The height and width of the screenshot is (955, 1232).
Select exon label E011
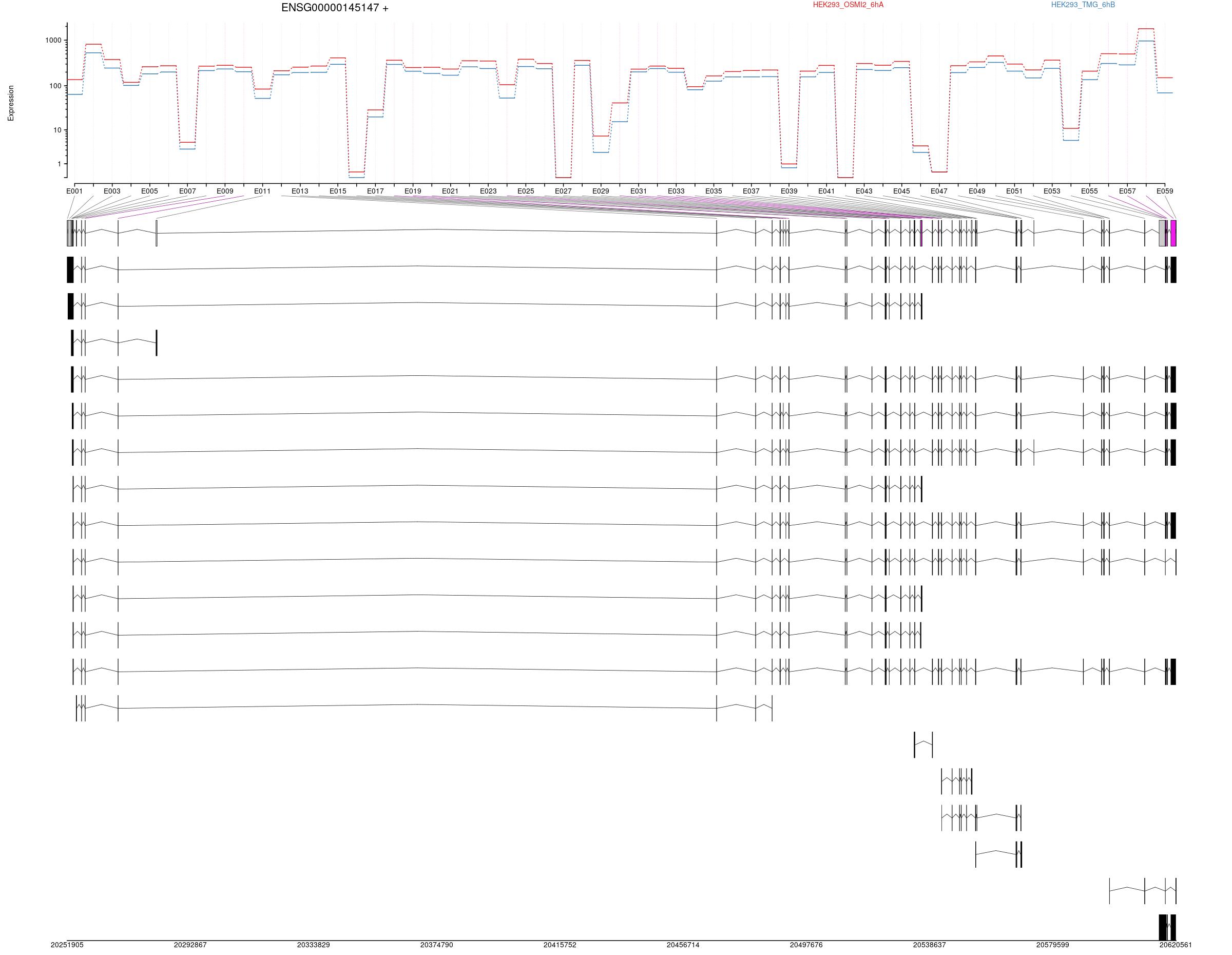click(x=262, y=191)
